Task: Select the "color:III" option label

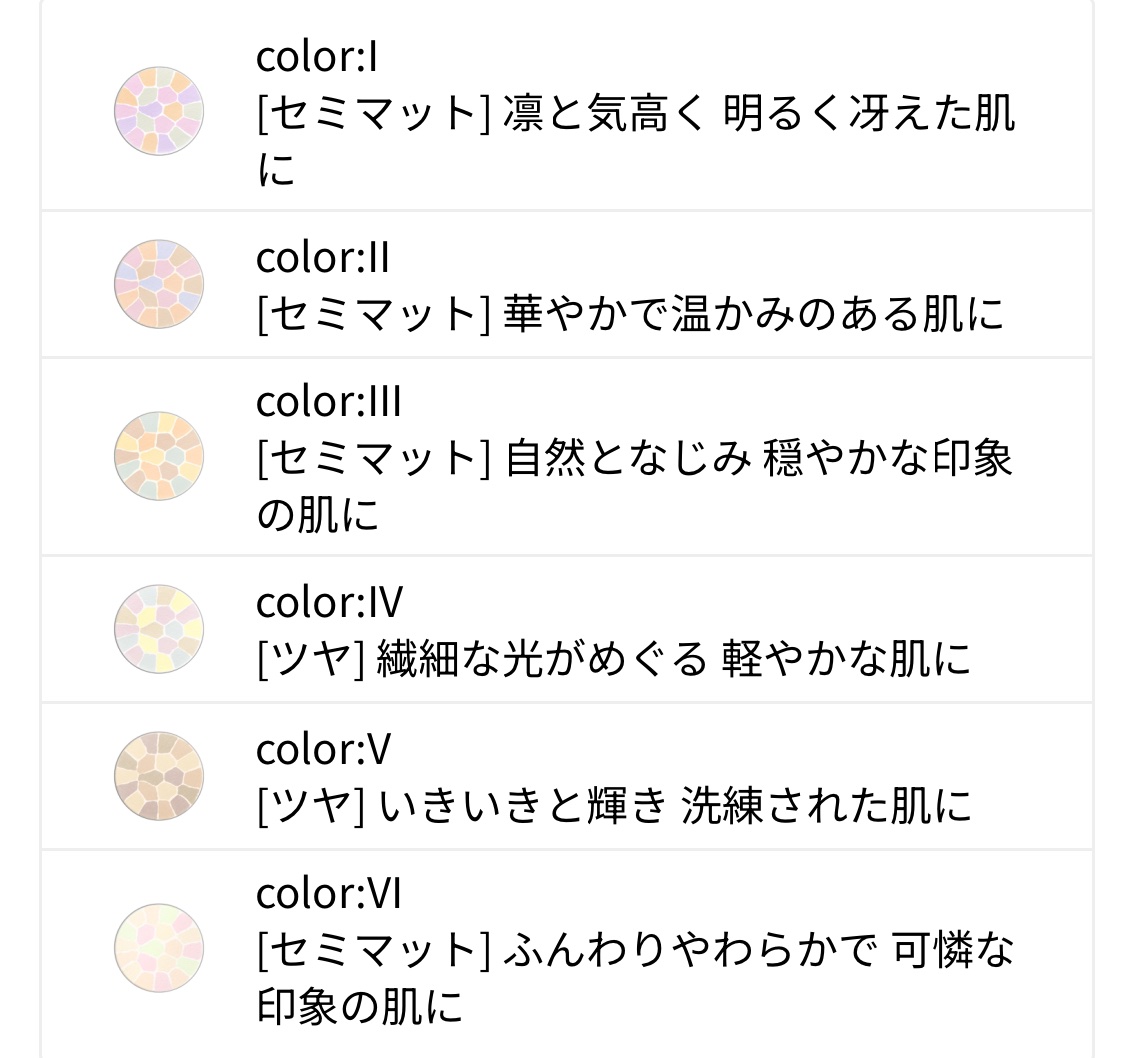Action: (x=328, y=402)
